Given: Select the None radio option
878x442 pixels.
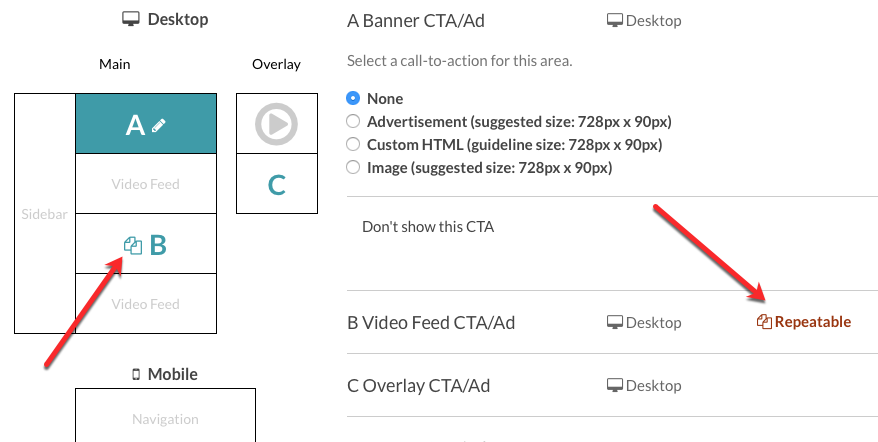Looking at the screenshot, I should point(353,98).
